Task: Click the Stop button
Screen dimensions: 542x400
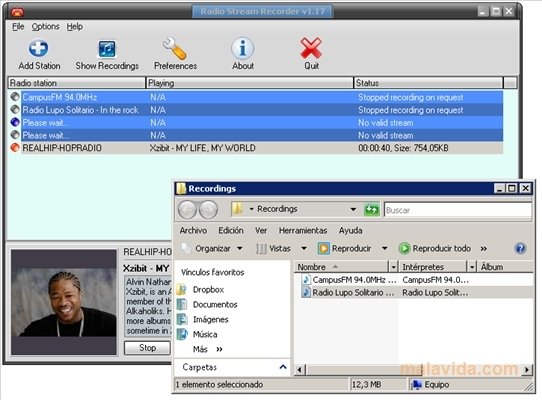Action: [147, 348]
